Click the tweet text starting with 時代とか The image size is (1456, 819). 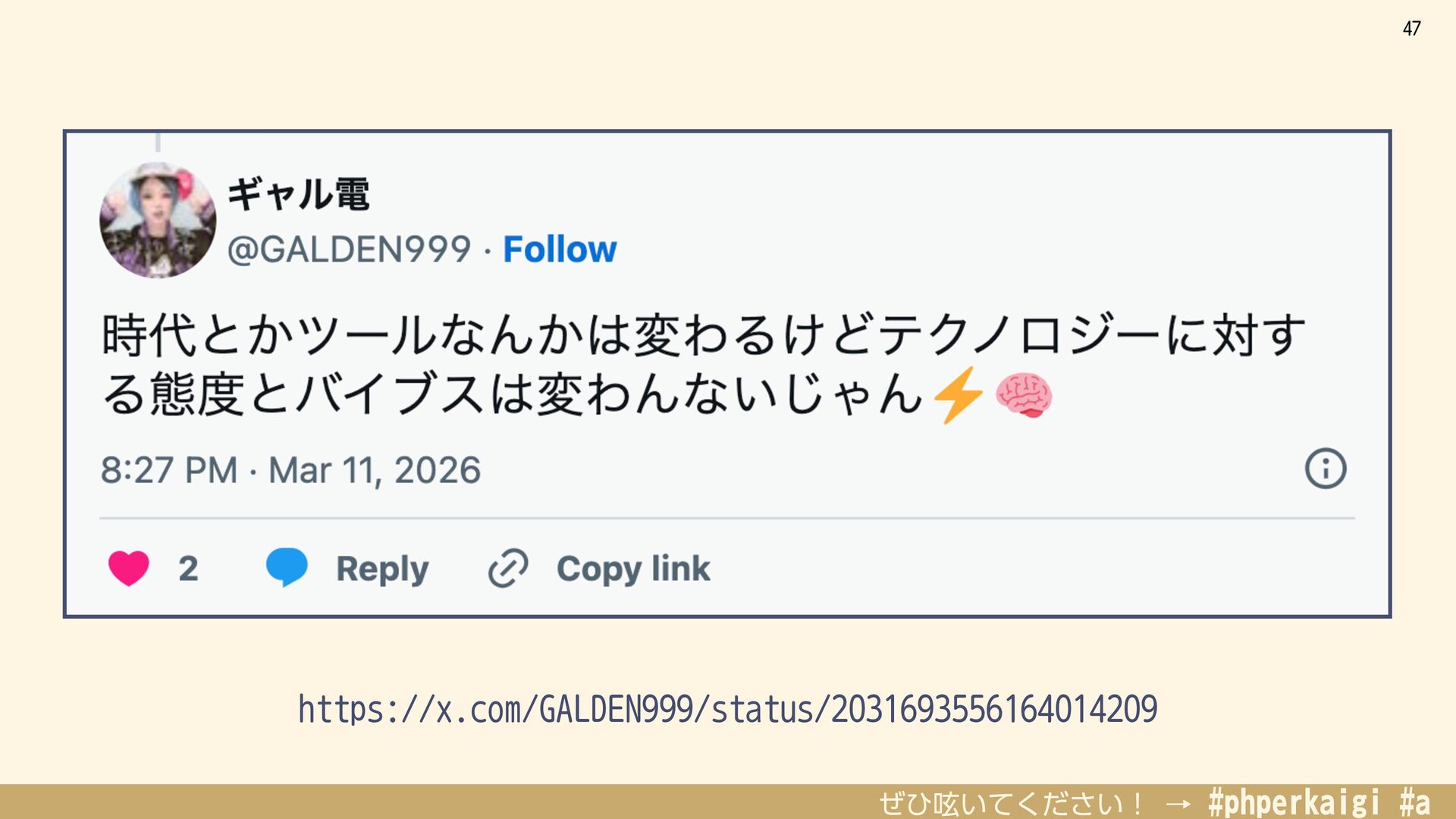coord(703,365)
